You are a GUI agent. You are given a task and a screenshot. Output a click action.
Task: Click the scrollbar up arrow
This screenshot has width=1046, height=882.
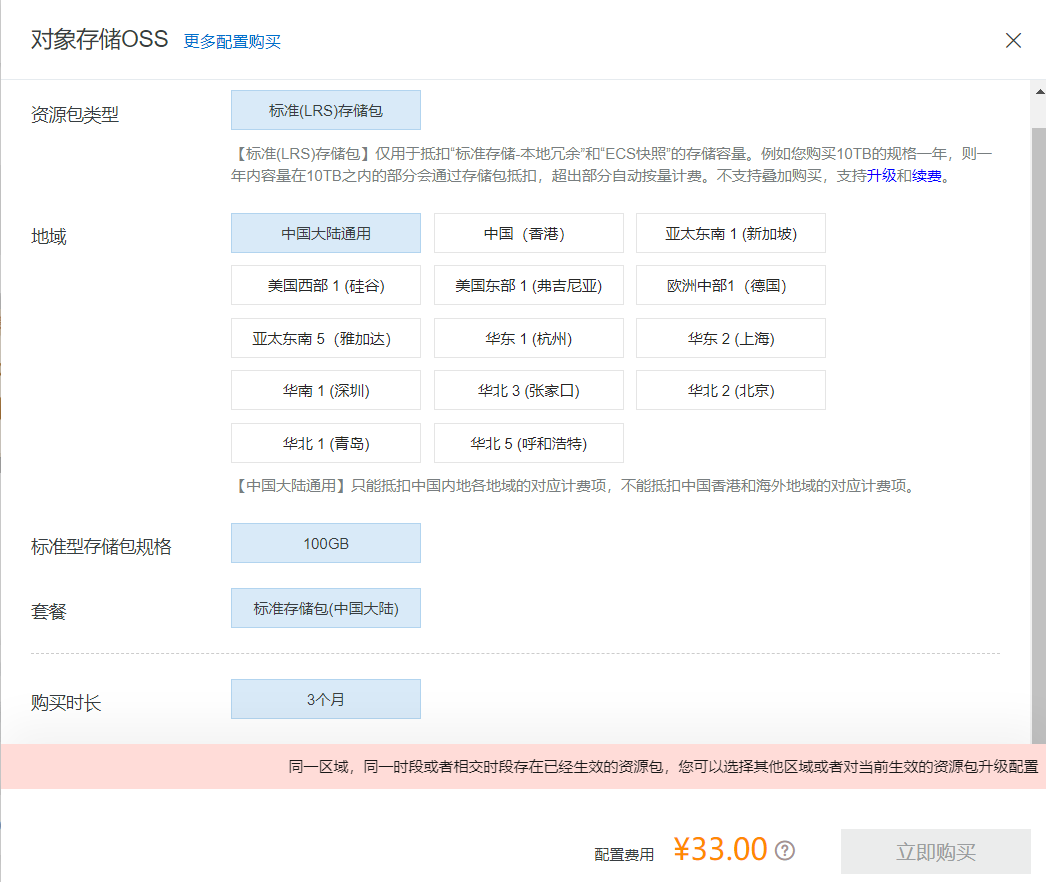[x=1039, y=91]
